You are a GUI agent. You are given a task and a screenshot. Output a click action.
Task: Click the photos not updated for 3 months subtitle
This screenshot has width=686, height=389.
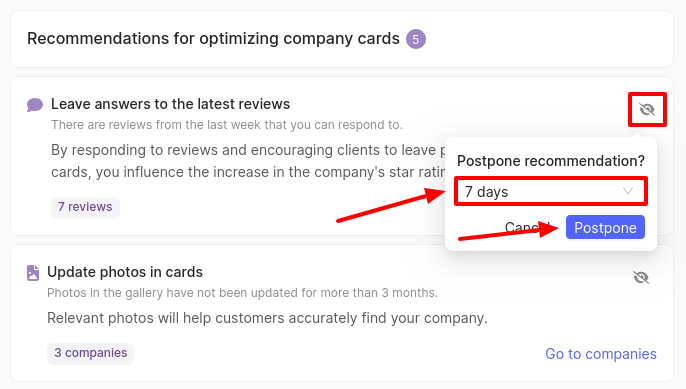click(x=242, y=293)
